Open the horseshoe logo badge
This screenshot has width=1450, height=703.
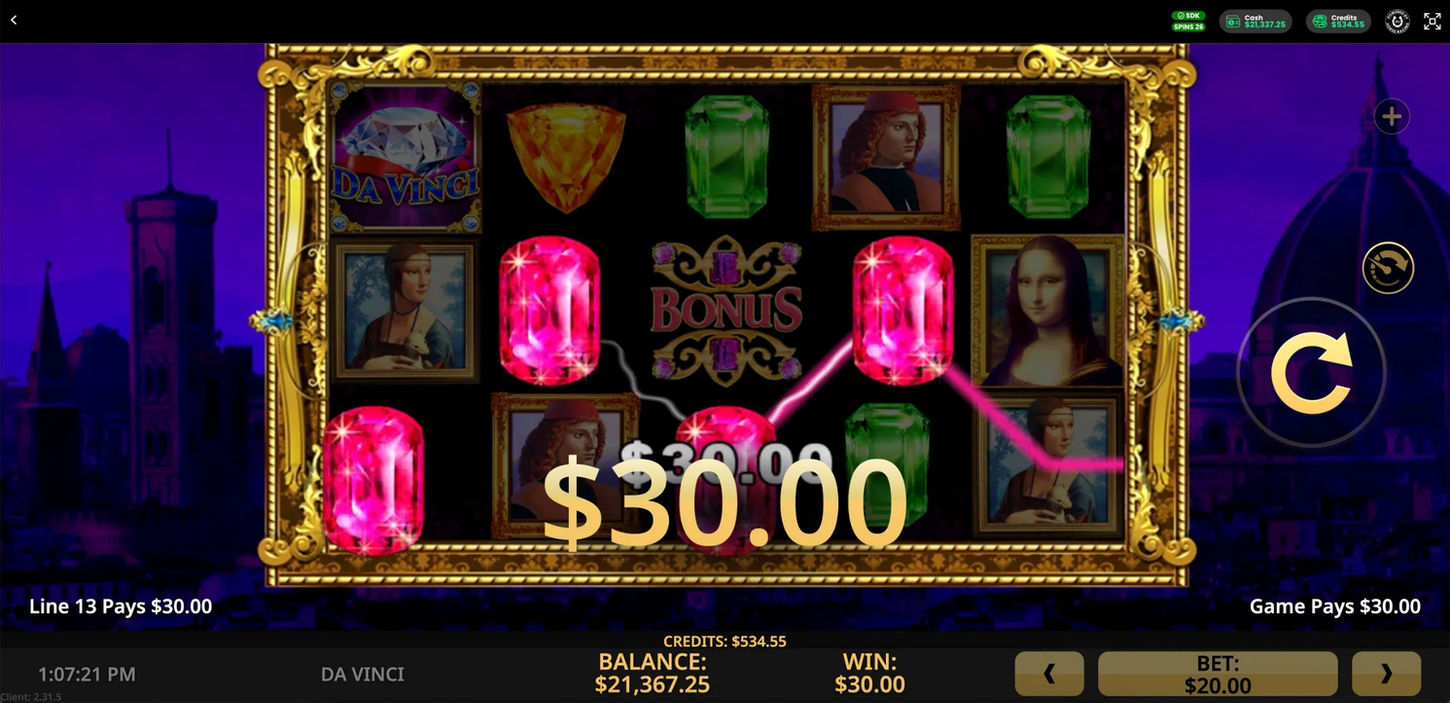coord(1397,21)
